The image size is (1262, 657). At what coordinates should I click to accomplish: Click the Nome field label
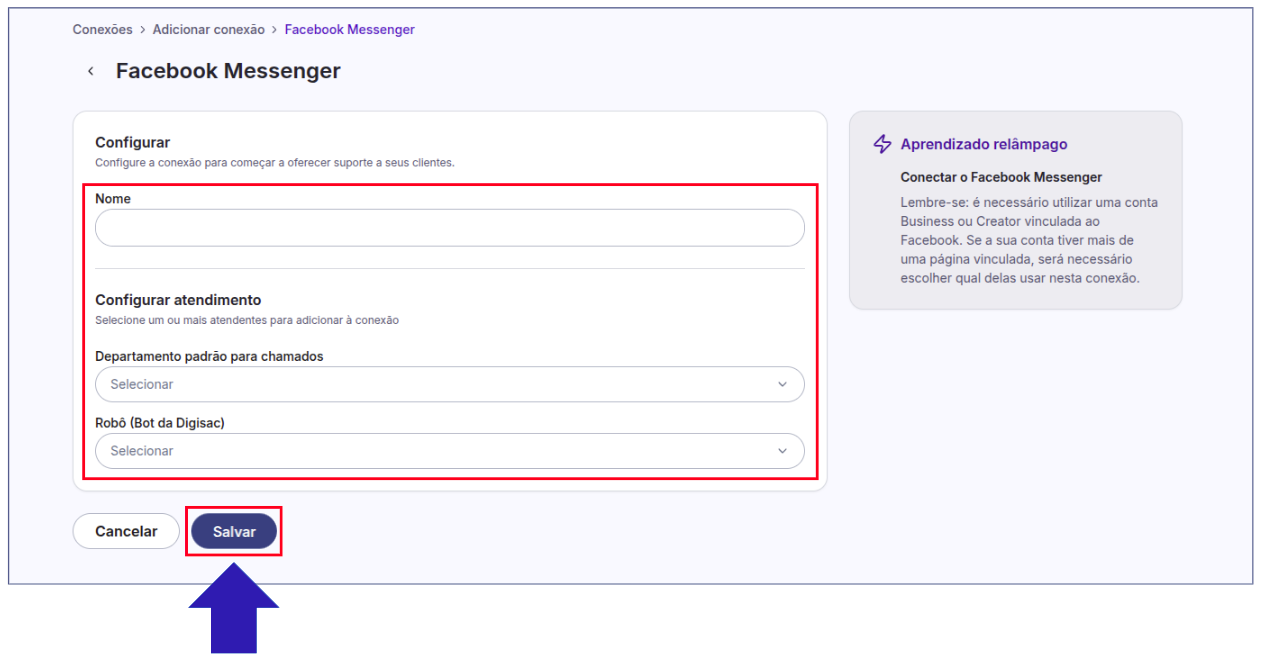point(113,199)
